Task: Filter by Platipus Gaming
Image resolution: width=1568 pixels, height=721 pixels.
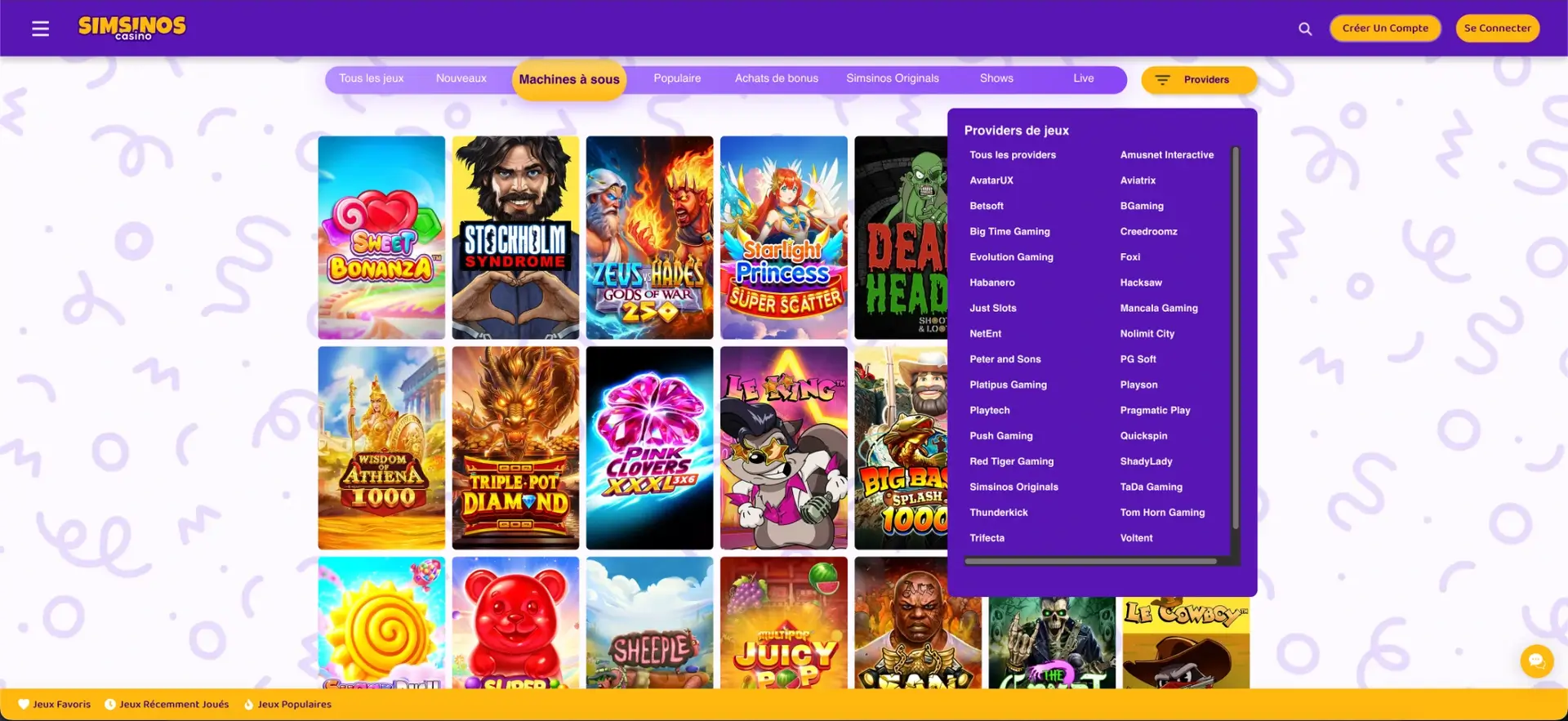Action: 1008,385
